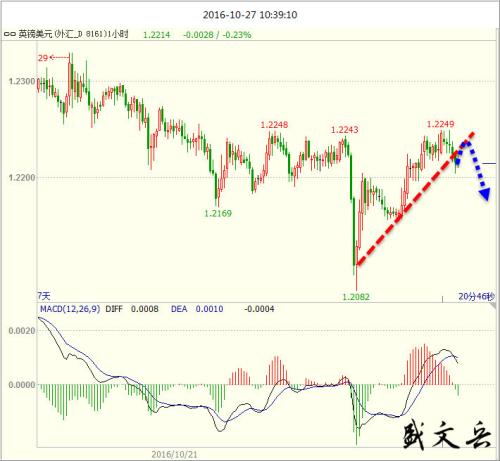Click the 1.2249 high price label
The height and width of the screenshot is (461, 500).
coord(440,124)
